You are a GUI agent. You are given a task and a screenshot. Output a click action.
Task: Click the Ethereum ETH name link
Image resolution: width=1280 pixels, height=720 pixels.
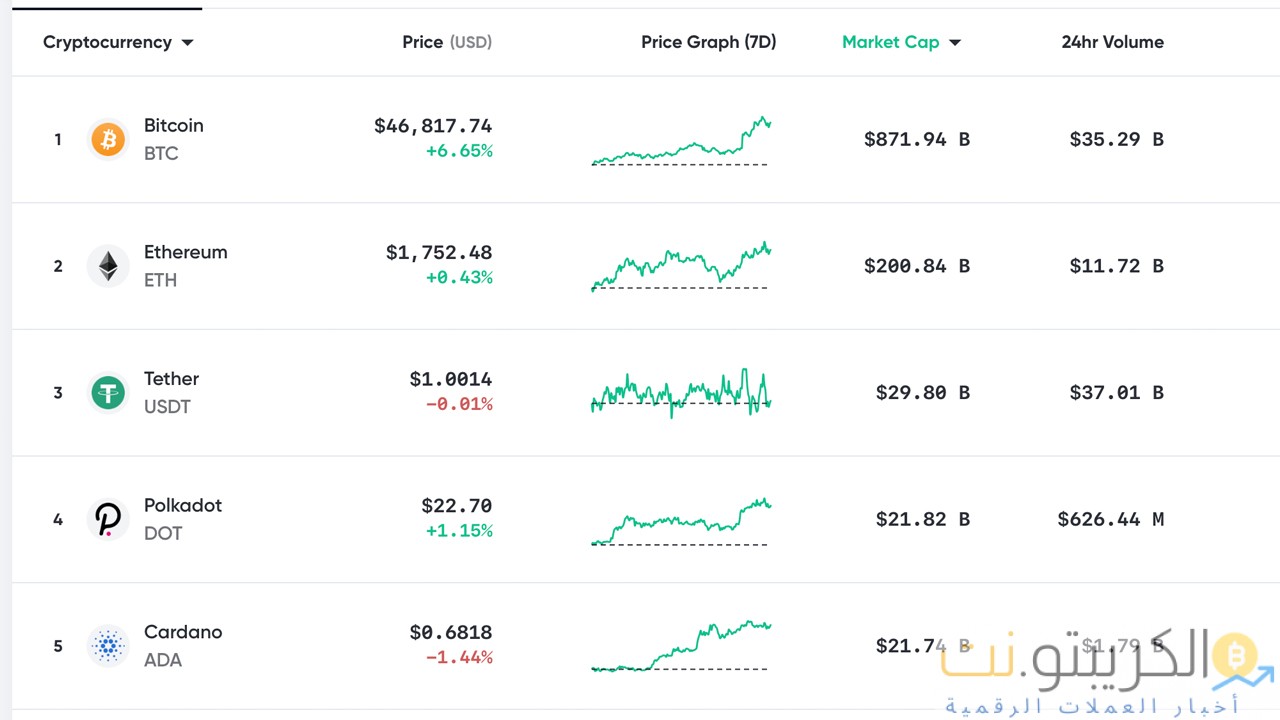pyautogui.click(x=186, y=252)
